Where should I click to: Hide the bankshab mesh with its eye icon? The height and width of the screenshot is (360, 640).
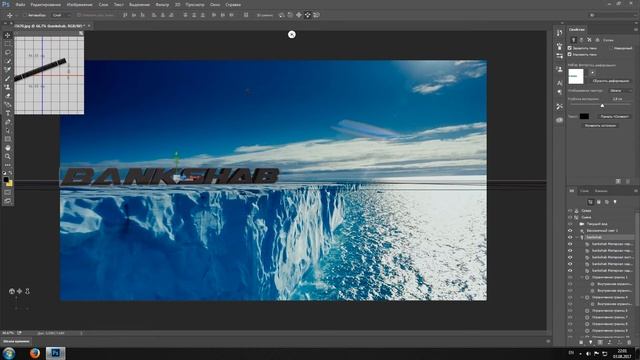(x=570, y=237)
